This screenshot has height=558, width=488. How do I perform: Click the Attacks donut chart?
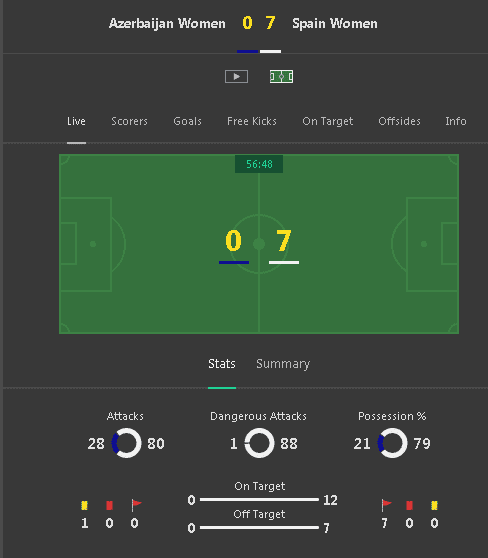tap(126, 443)
